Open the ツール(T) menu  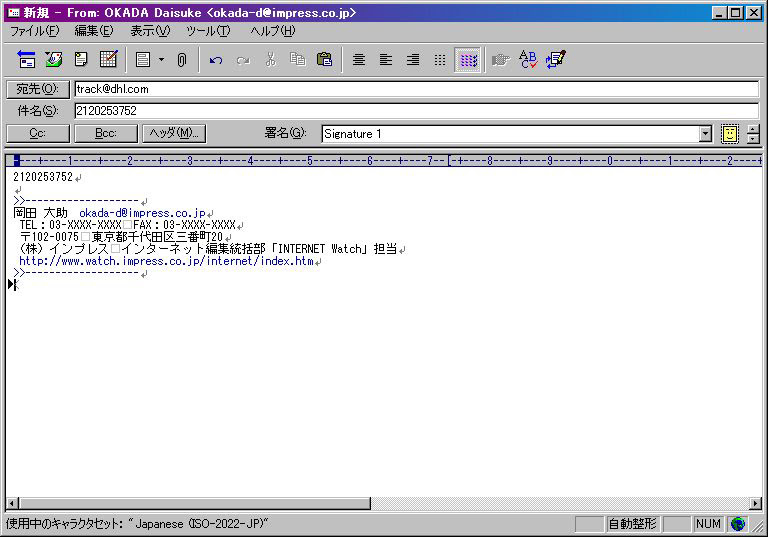click(208, 31)
